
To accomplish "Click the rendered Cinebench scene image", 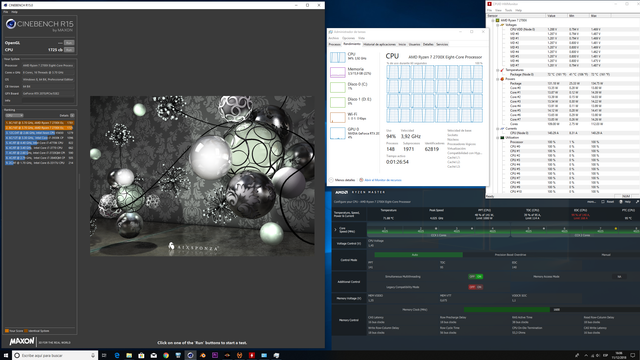I will pyautogui.click(x=202, y=176).
